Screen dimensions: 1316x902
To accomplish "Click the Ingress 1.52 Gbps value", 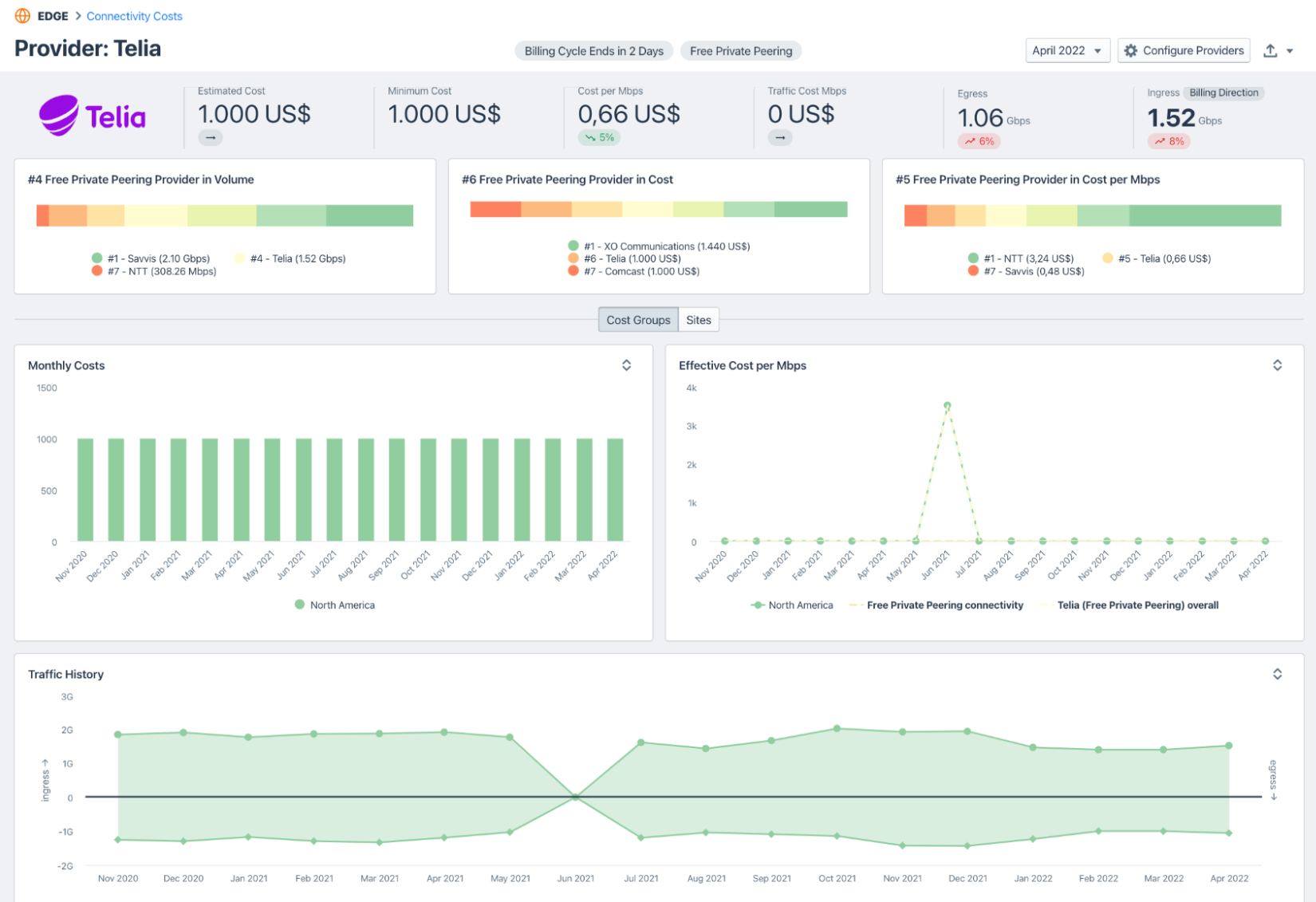I will 1184,118.
